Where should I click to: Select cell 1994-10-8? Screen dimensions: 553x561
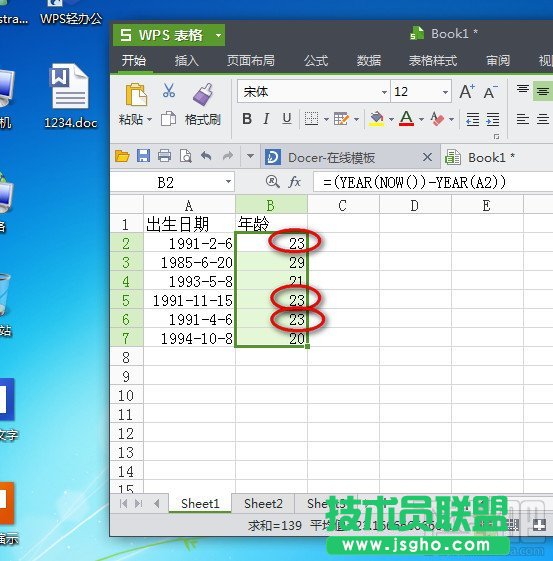coord(189,338)
